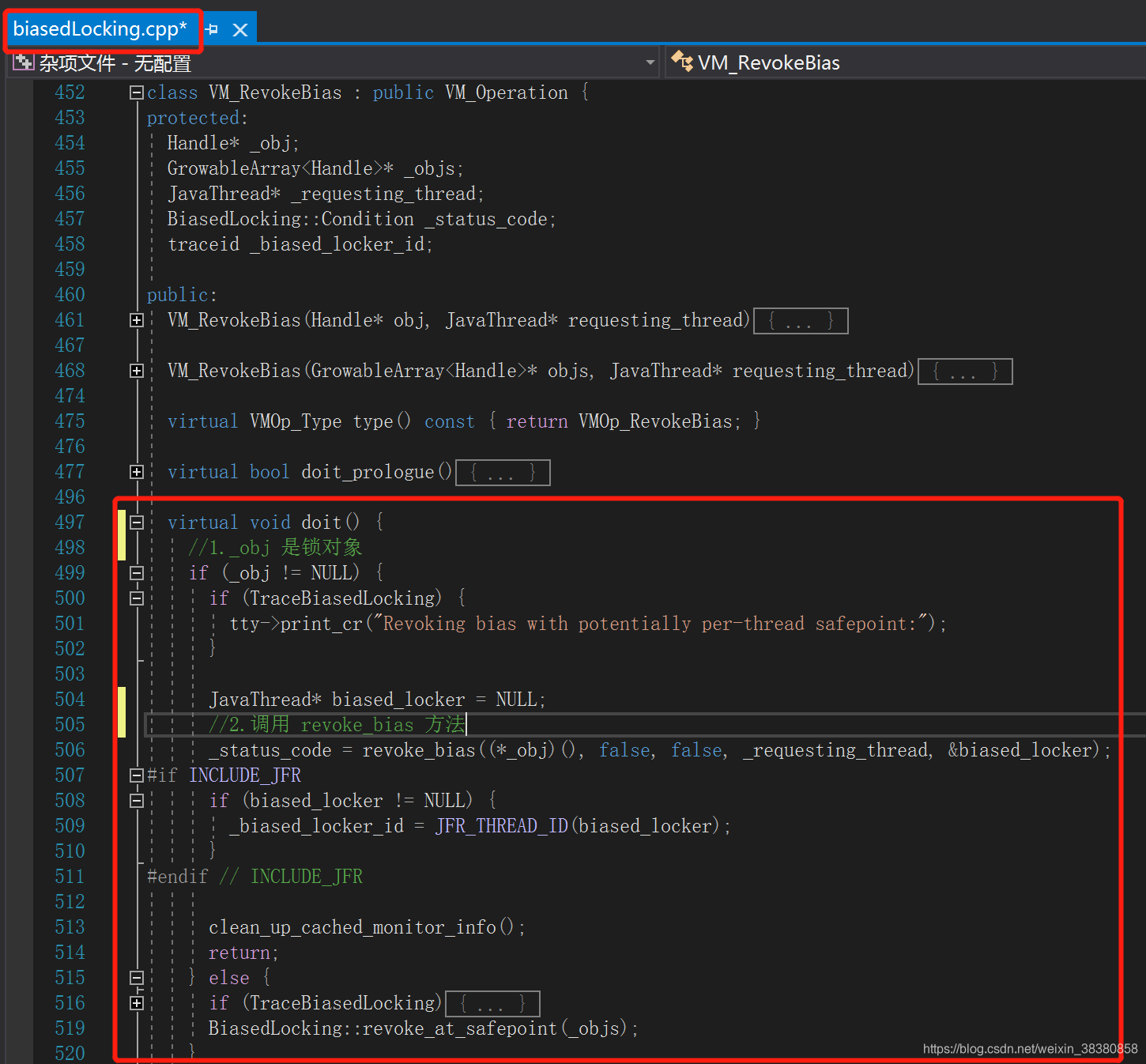
Task: Click the file icon beside 杂项文件
Action: coord(24,62)
